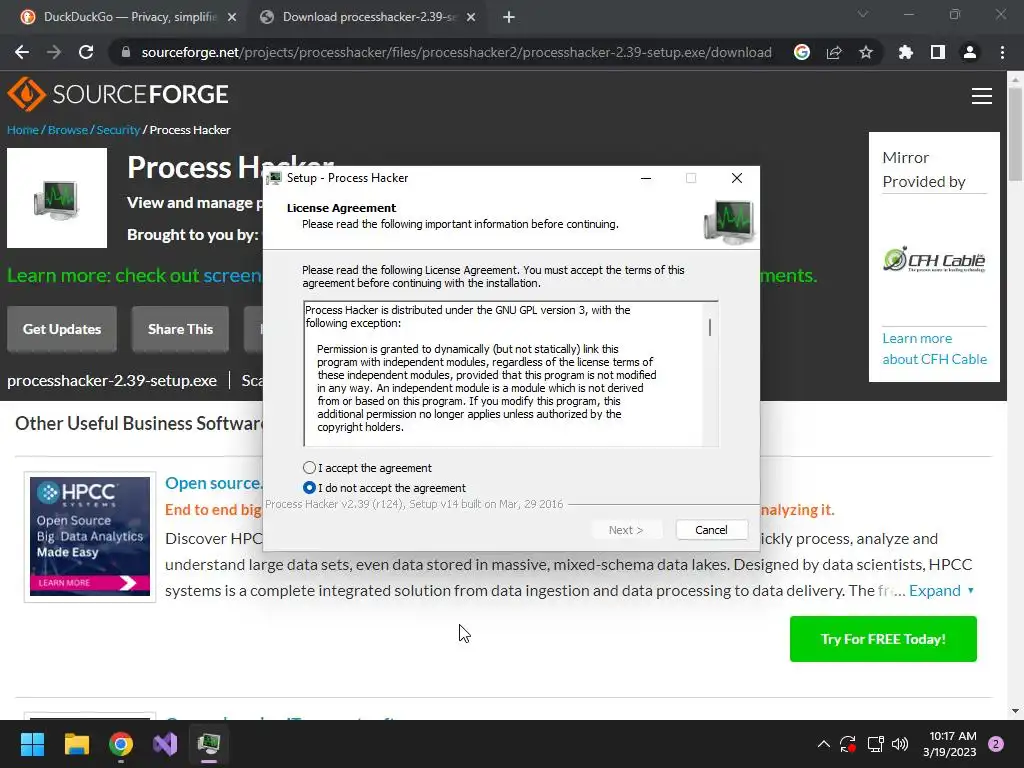Image resolution: width=1024 pixels, height=768 pixels.
Task: Close the Download processhacker tab
Action: coord(471,18)
